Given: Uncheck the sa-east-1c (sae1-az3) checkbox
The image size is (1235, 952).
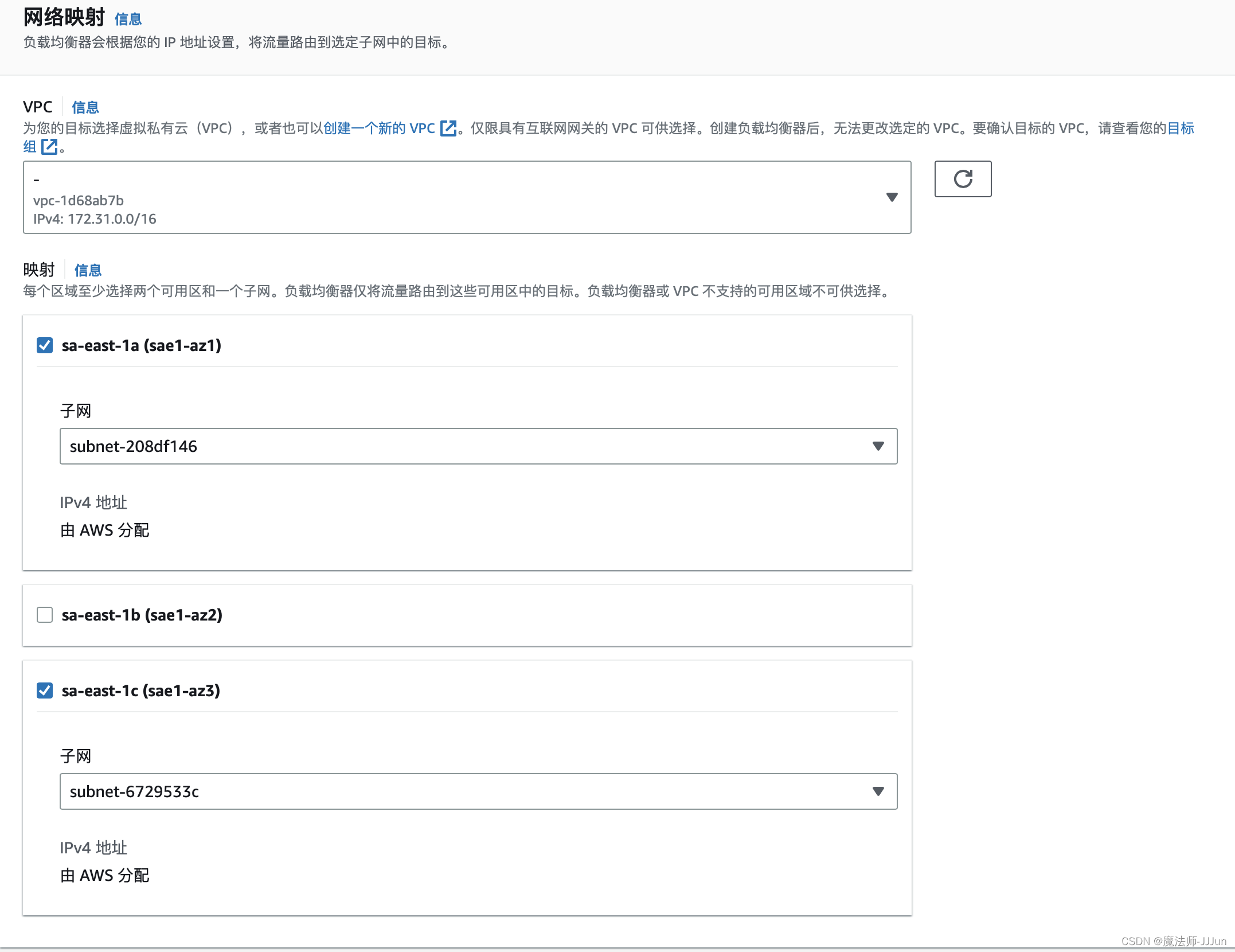Looking at the screenshot, I should coord(45,690).
